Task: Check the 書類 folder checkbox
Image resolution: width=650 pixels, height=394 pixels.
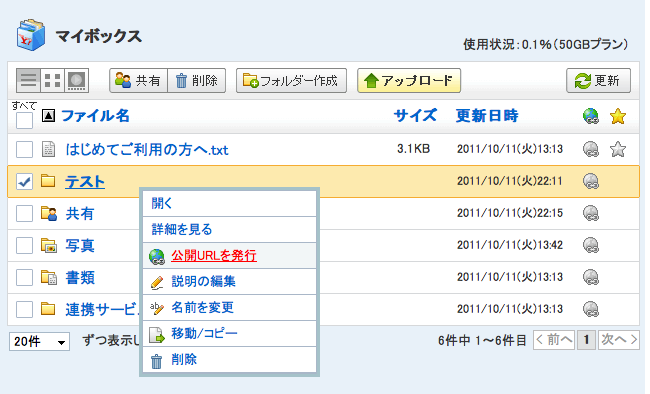Action: pos(24,277)
